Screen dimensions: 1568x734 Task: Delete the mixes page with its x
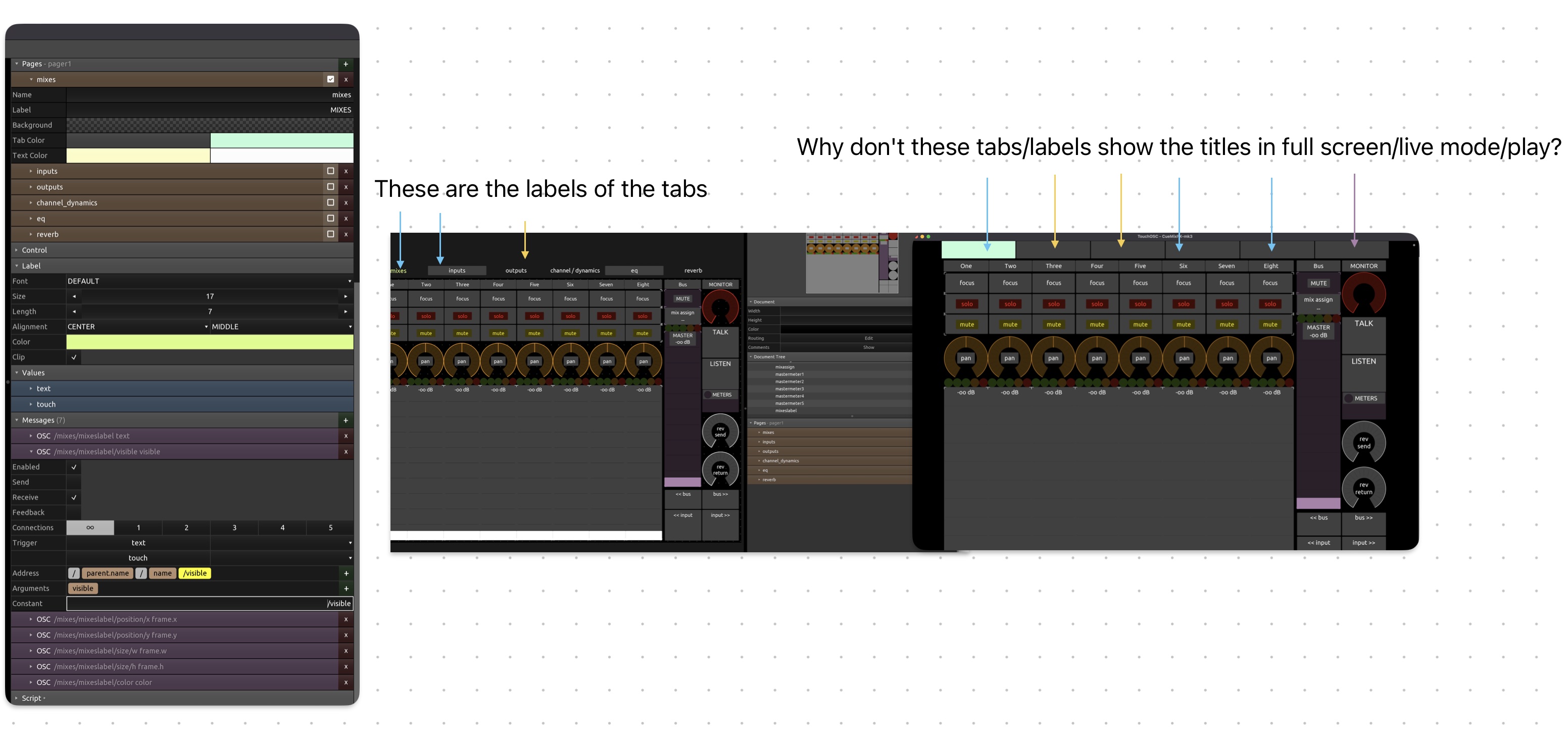click(346, 80)
